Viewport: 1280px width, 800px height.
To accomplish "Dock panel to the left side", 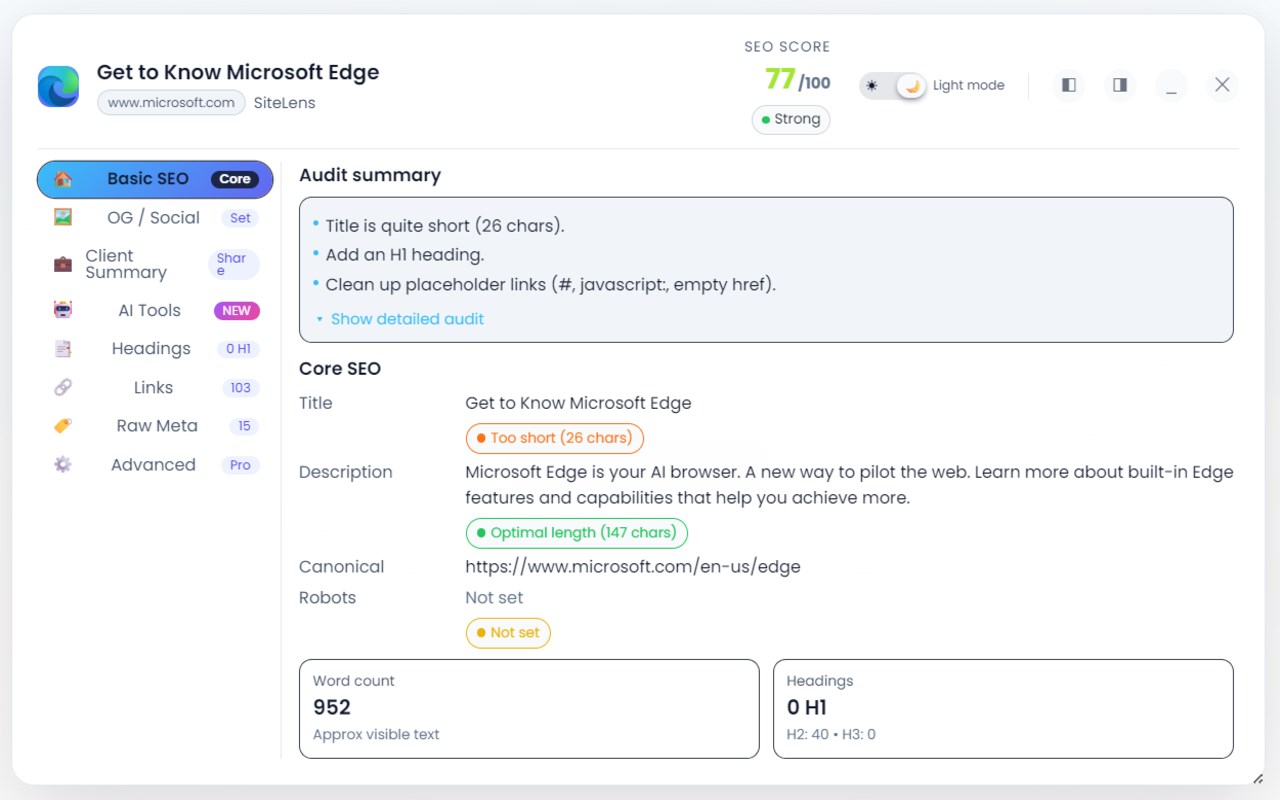I will pos(1069,85).
